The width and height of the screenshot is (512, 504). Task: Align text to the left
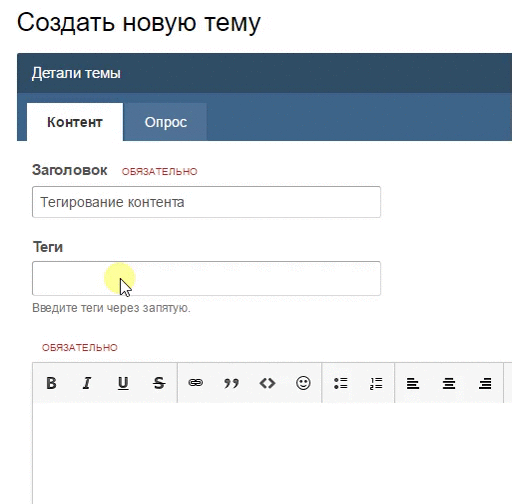[x=413, y=383]
